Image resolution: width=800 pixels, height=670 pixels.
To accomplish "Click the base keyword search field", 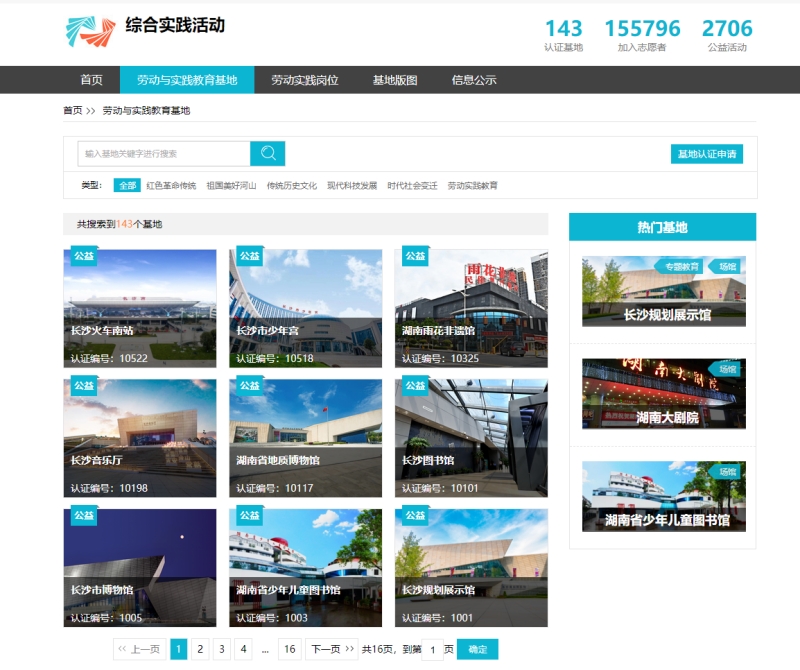I will point(164,153).
